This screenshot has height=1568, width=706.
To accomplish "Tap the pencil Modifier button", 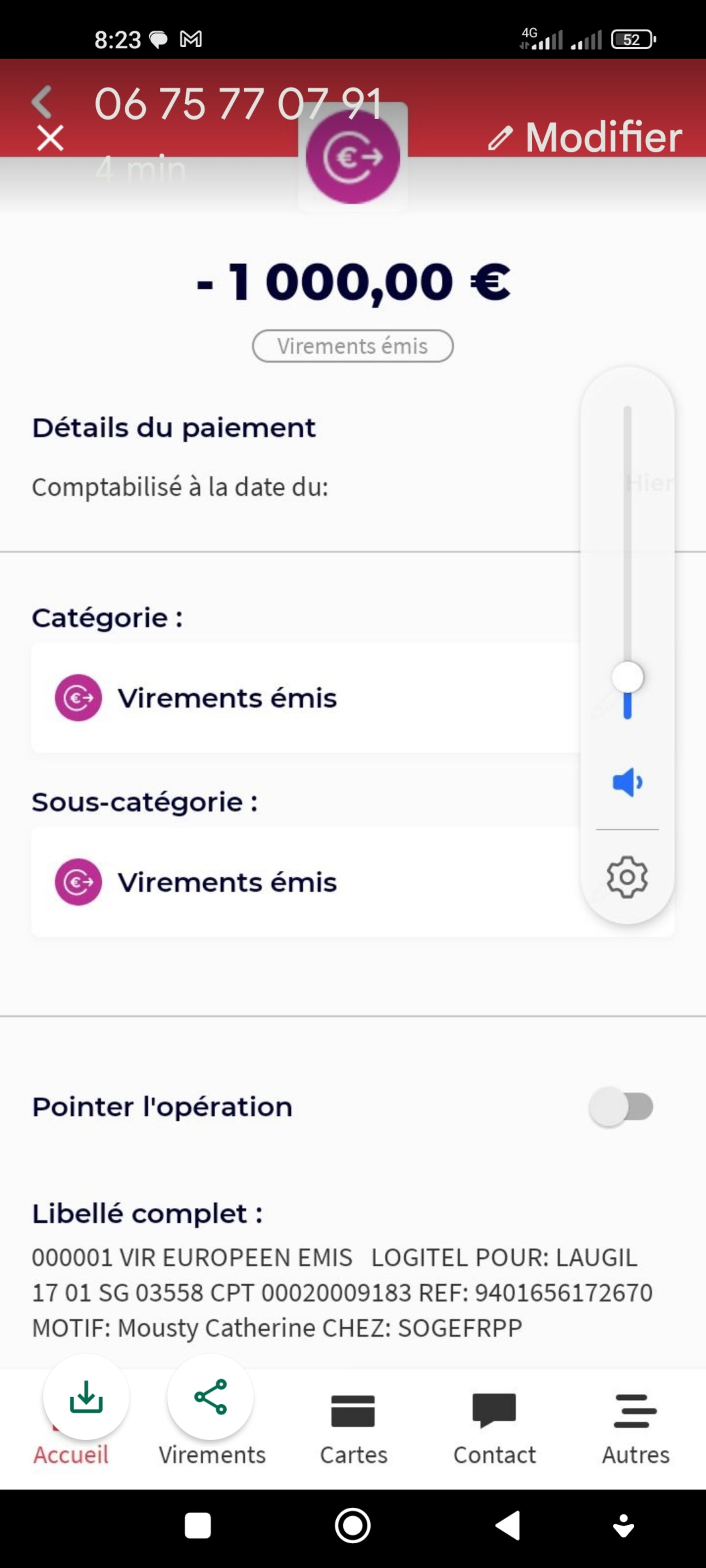I will coord(585,138).
